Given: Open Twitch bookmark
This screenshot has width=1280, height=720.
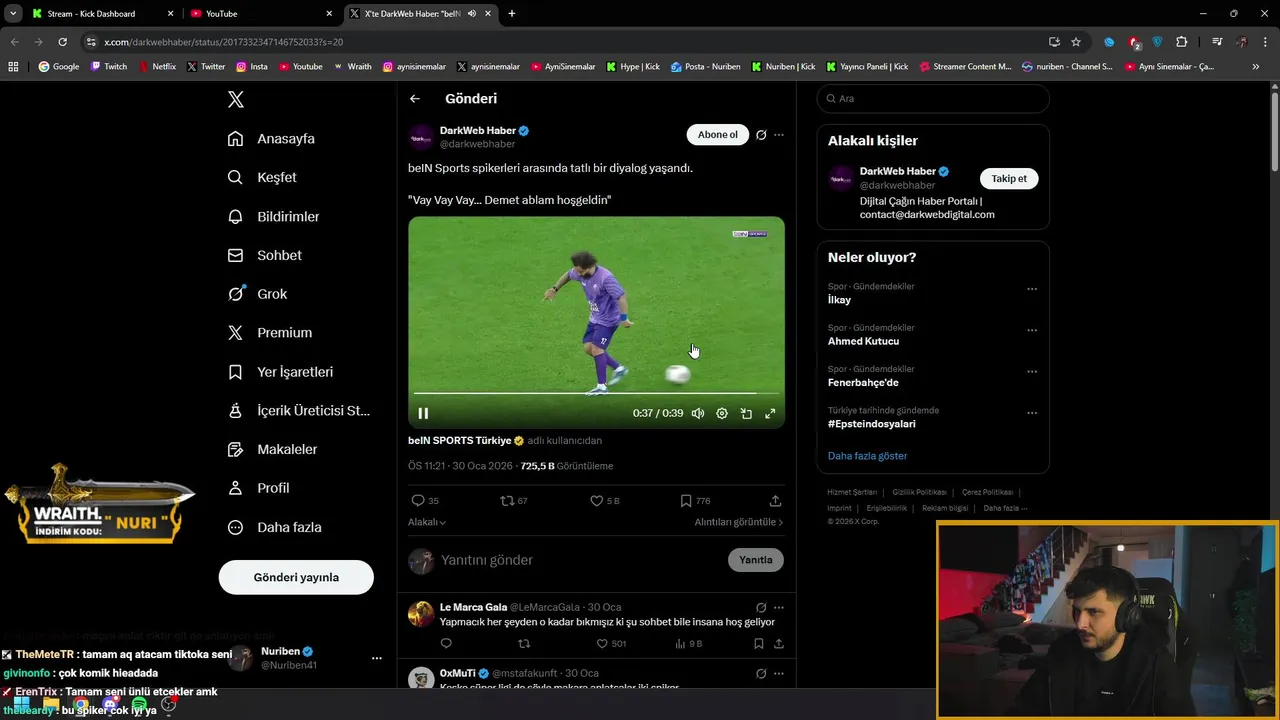Looking at the screenshot, I should pos(109,67).
